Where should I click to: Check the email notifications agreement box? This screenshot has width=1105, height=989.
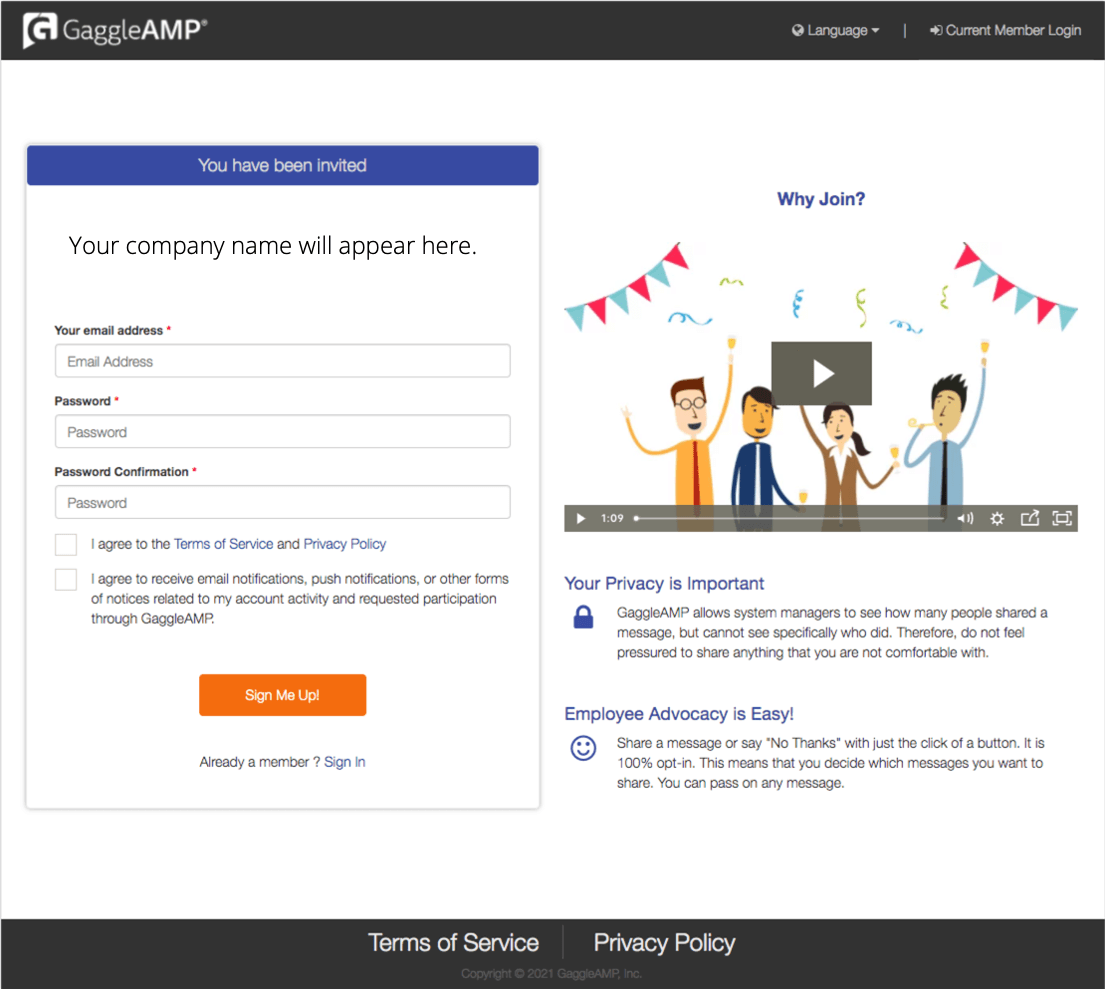click(x=66, y=579)
